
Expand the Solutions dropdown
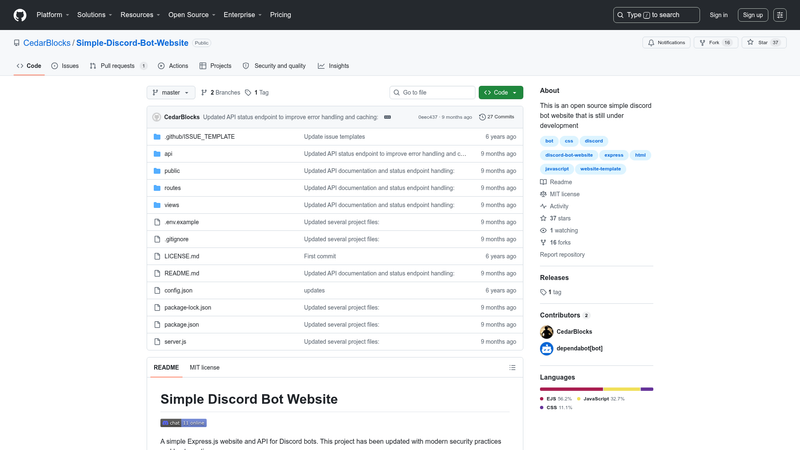click(x=94, y=15)
